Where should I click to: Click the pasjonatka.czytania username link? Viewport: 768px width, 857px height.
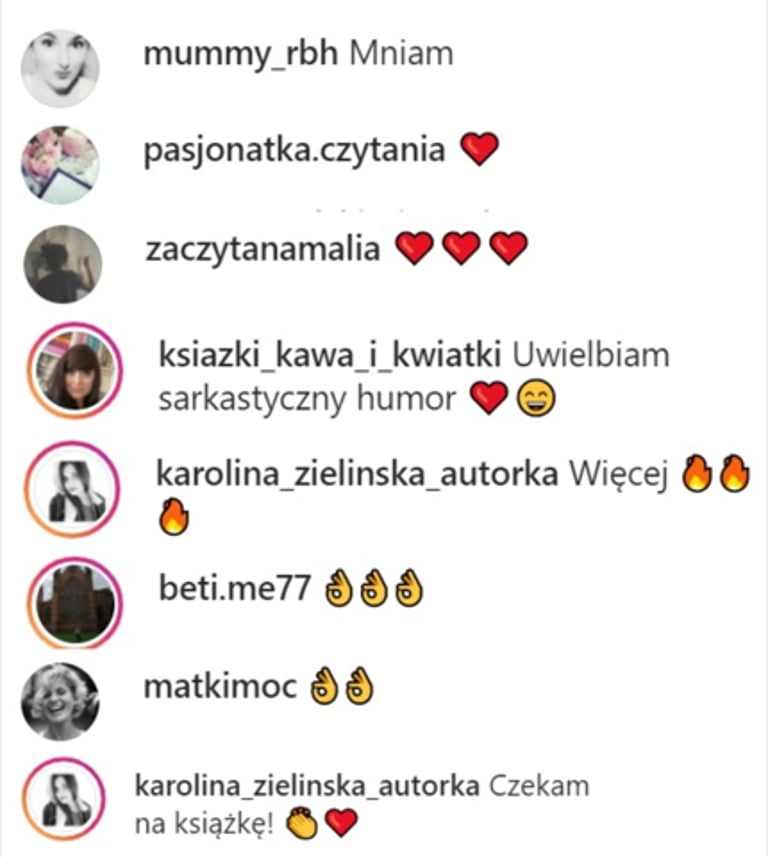coord(294,151)
